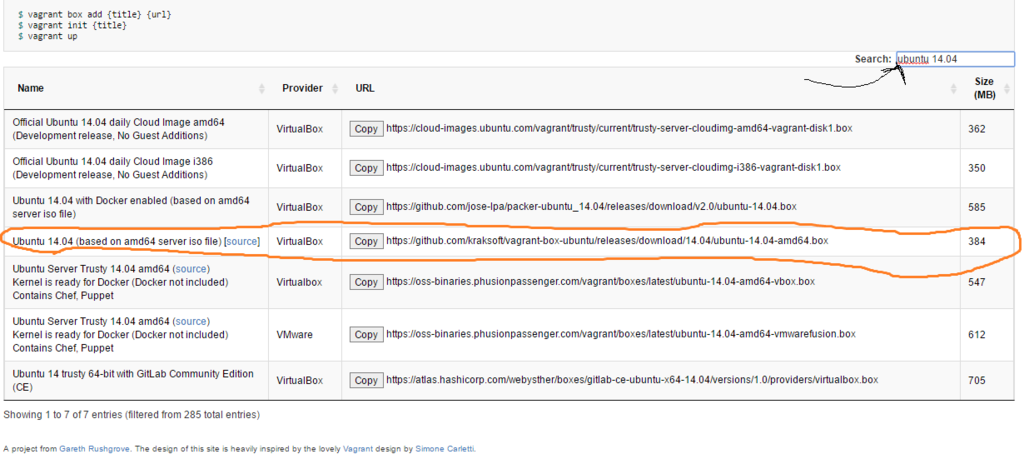Copy URL for Ubuntu 14.04 daily i386 image
Screen dimensions: 1024x454
(366, 168)
